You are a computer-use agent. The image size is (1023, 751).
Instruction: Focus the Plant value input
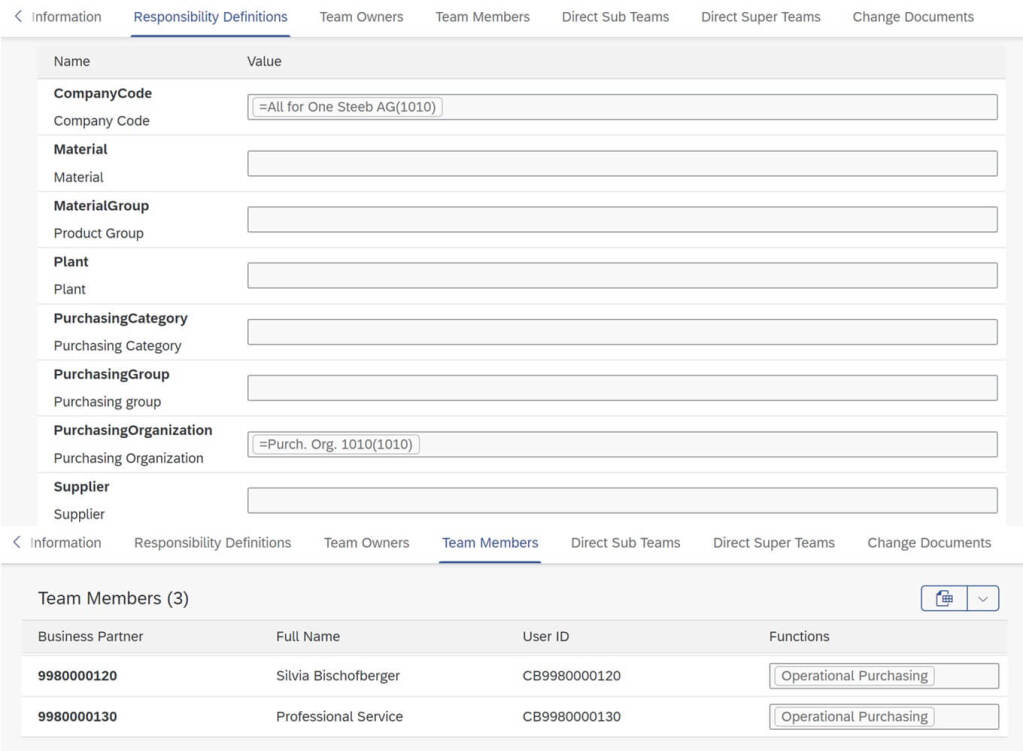point(622,276)
